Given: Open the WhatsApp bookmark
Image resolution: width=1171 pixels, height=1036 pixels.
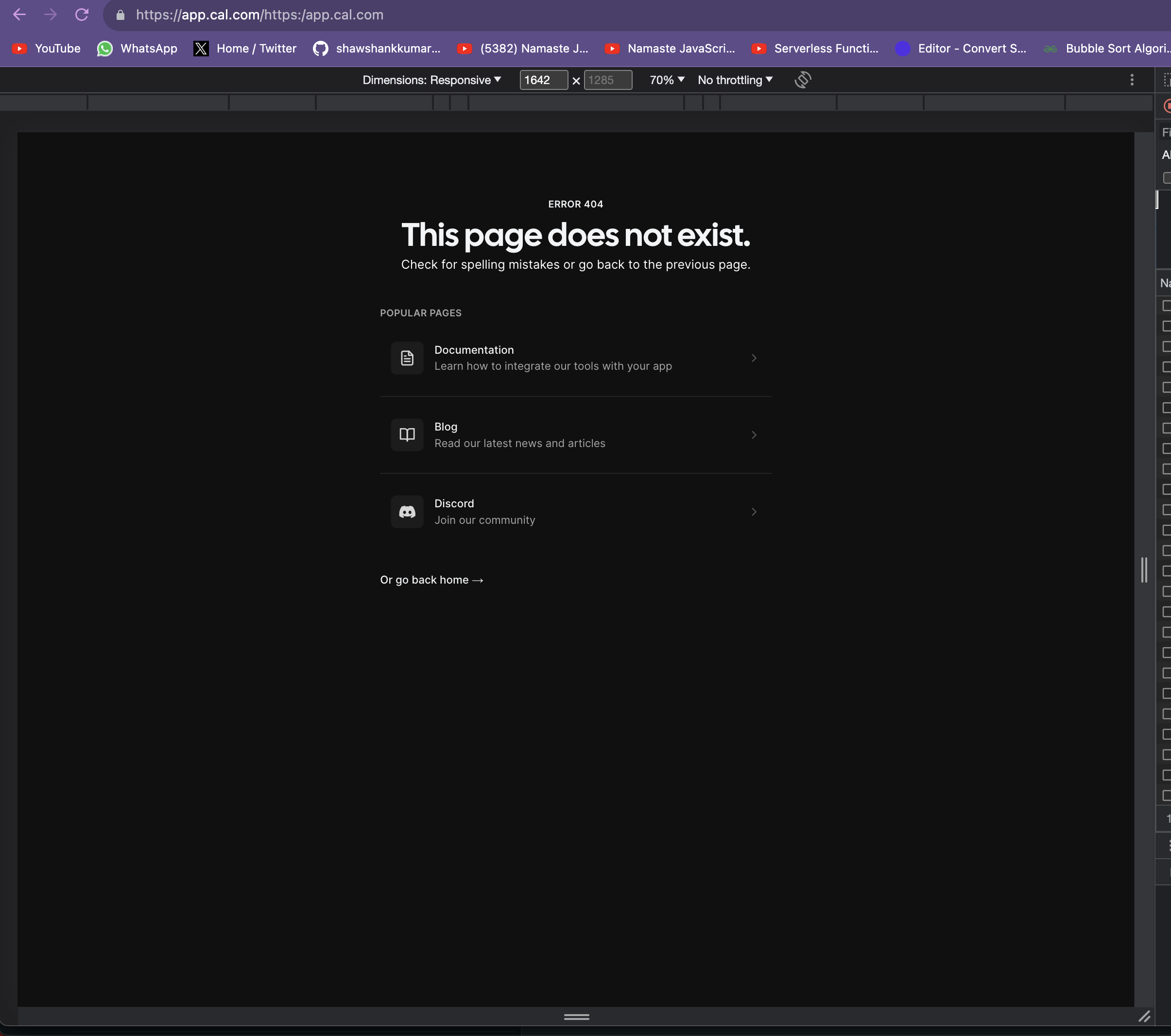Looking at the screenshot, I should [x=137, y=48].
